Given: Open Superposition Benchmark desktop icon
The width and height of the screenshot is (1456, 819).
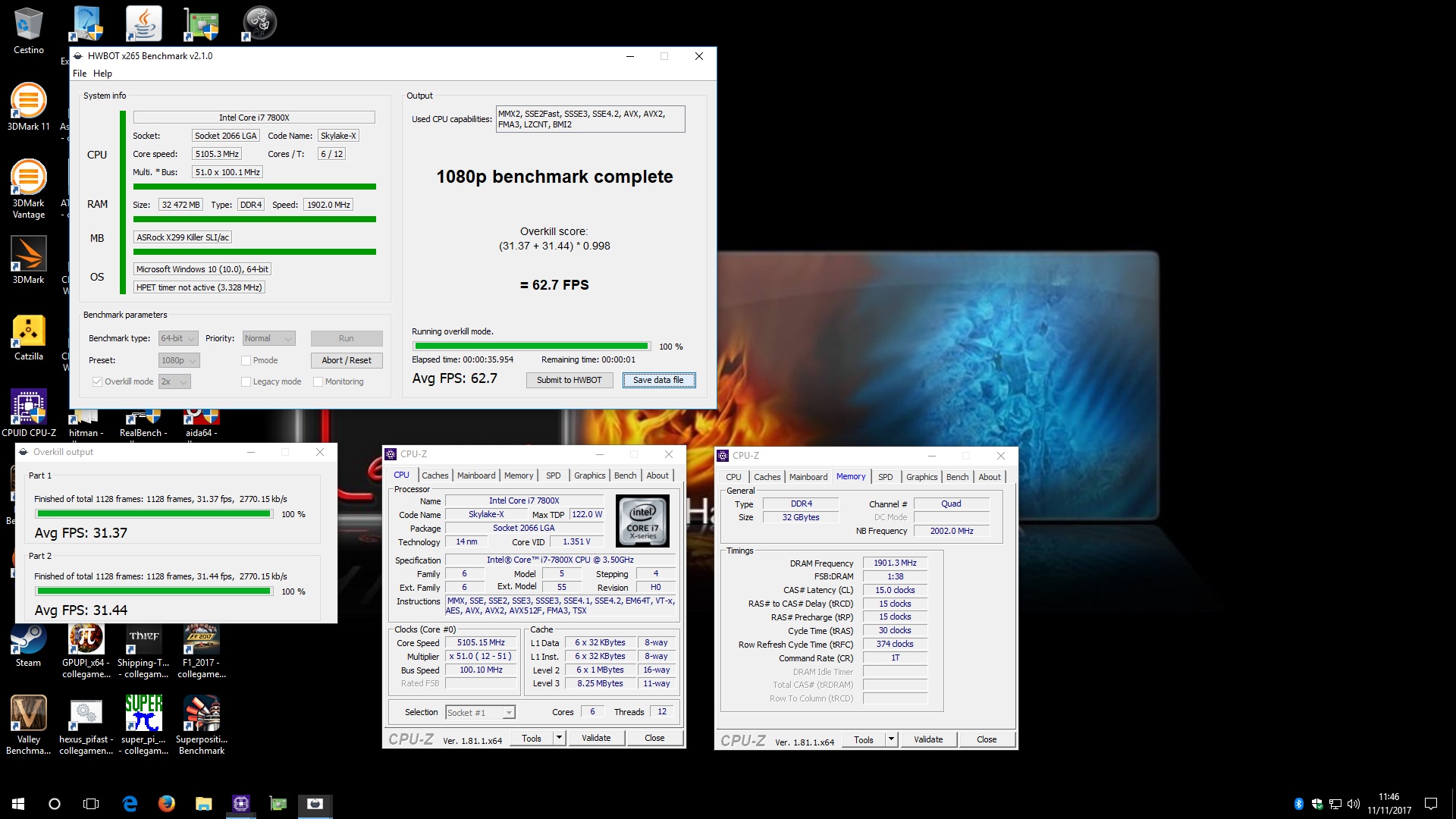Looking at the screenshot, I should 202,725.
